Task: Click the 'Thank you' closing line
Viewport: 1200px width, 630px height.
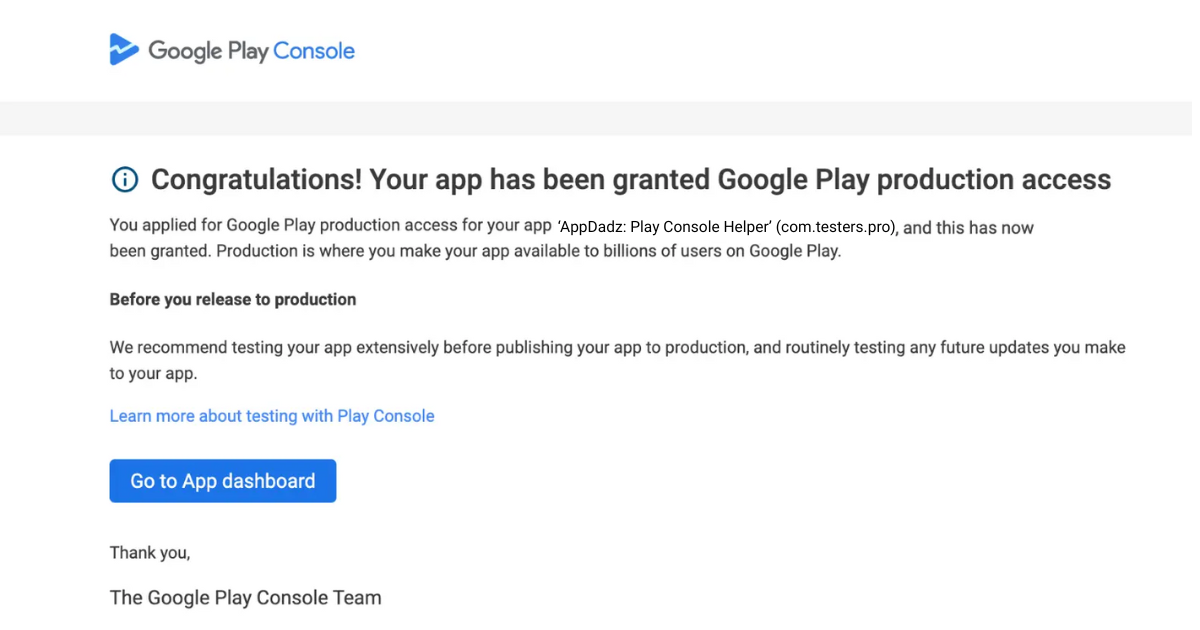Action: click(149, 552)
